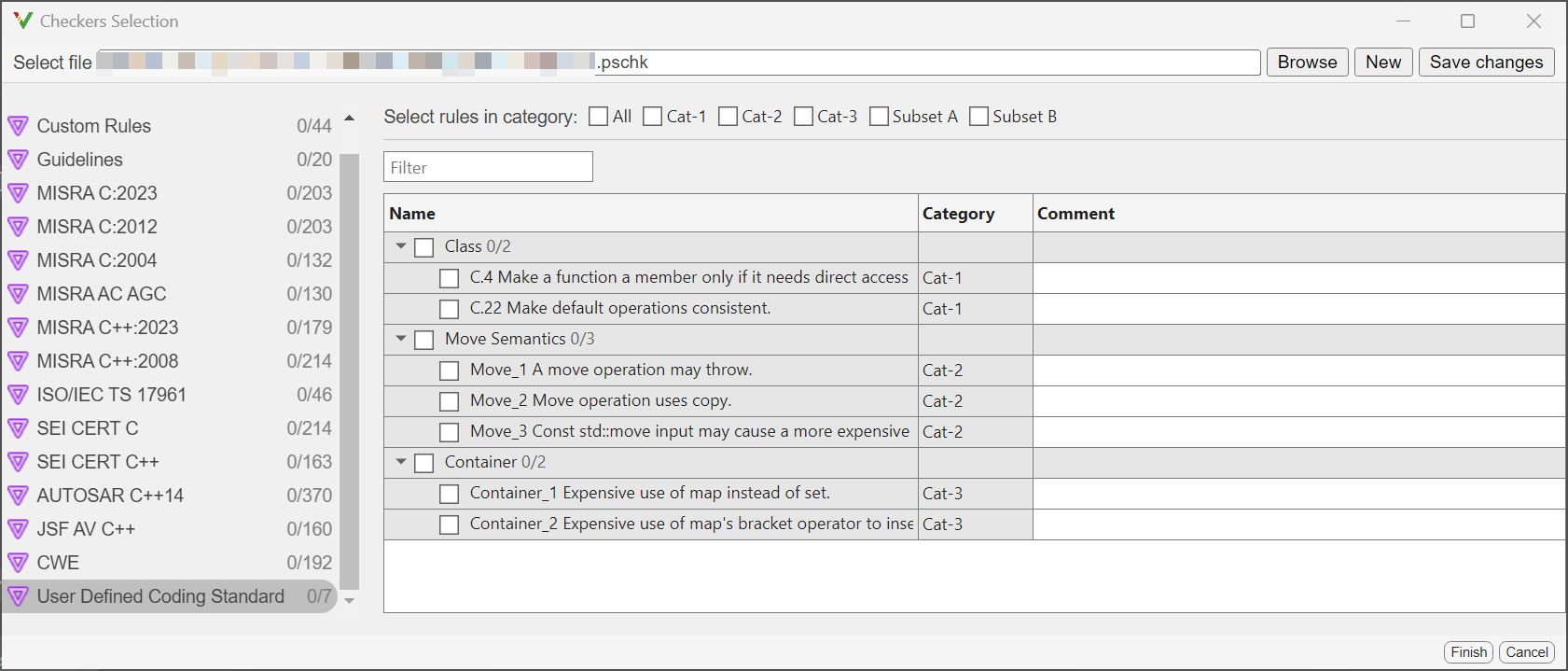Click the CWE shield icon

click(18, 563)
